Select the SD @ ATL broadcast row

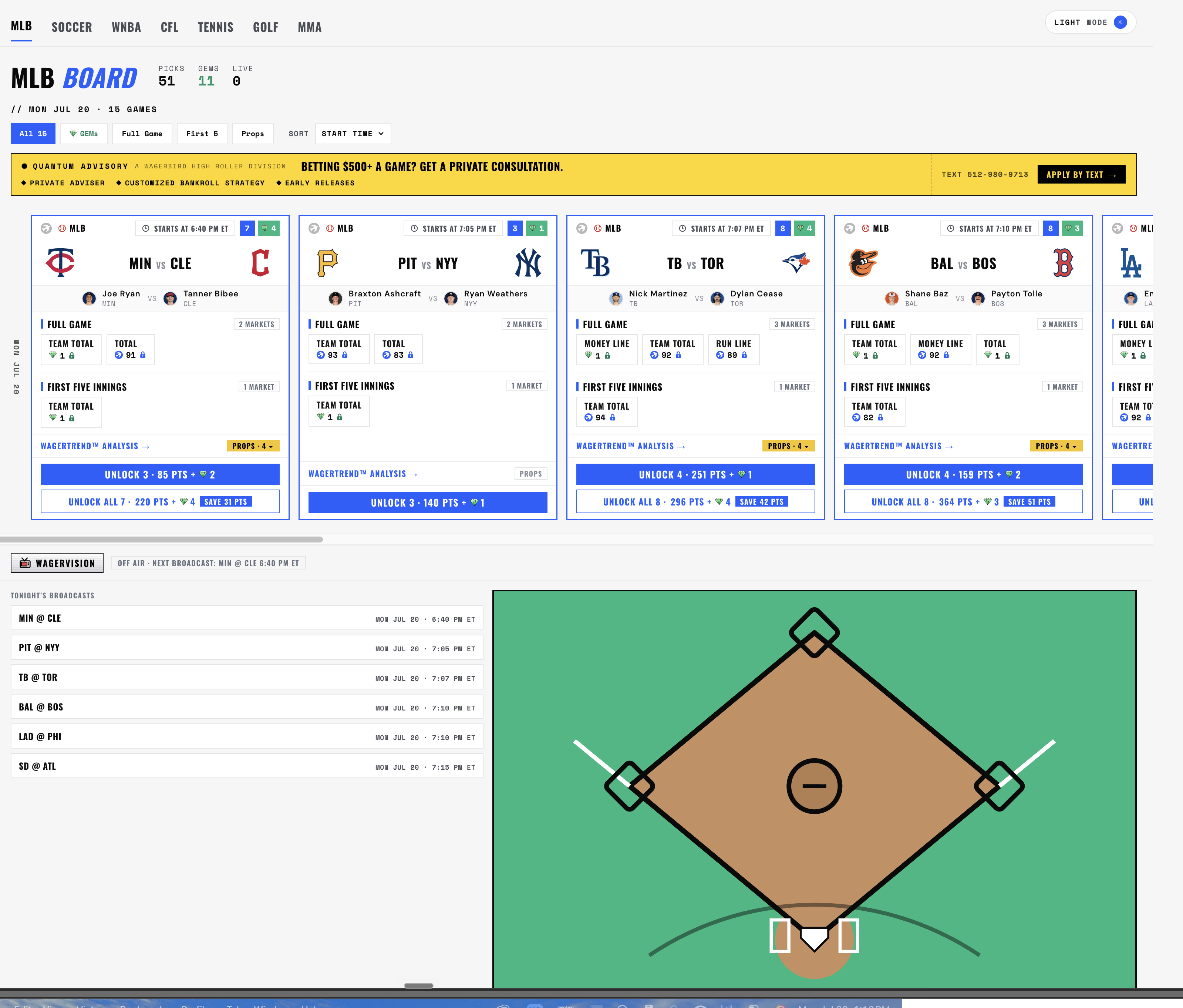(x=247, y=766)
